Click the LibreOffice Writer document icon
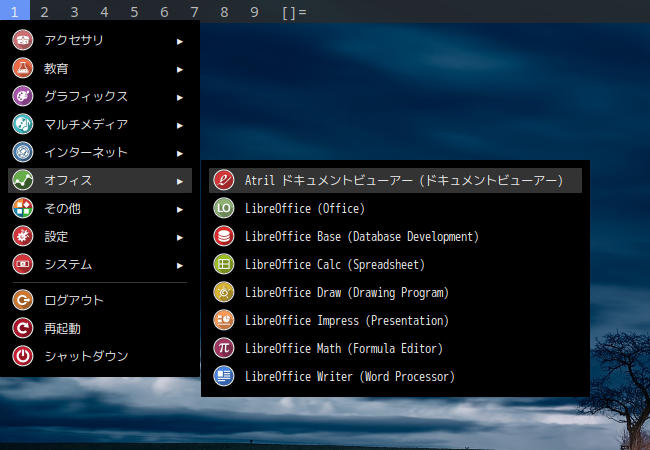Image resolution: width=650 pixels, height=450 pixels. pos(224,376)
